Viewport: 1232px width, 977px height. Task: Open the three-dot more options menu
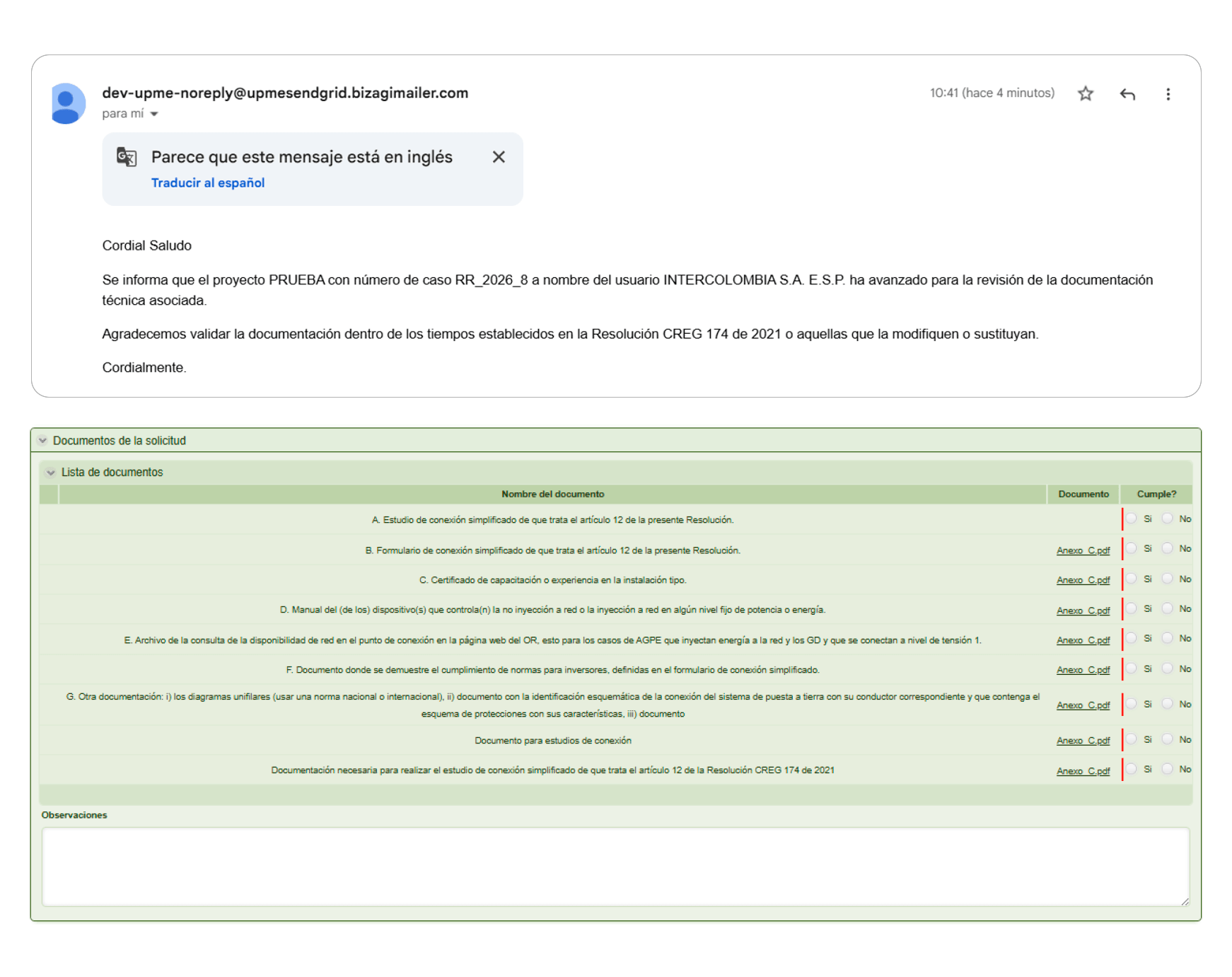click(1168, 93)
